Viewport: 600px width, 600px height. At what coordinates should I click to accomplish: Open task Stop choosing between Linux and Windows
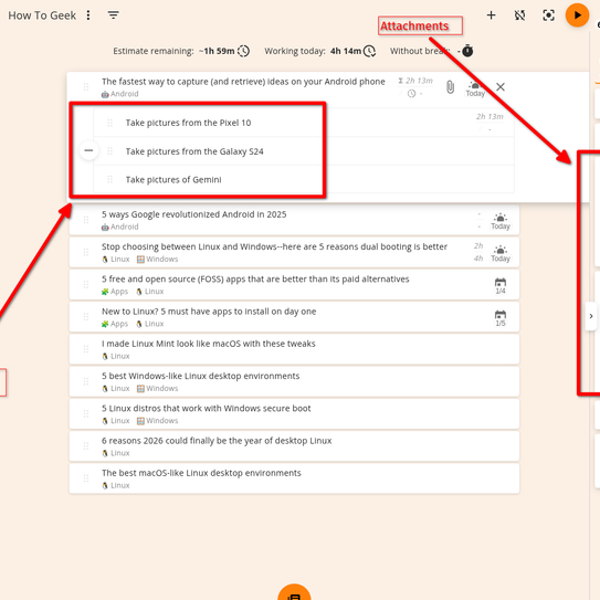[x=274, y=247]
